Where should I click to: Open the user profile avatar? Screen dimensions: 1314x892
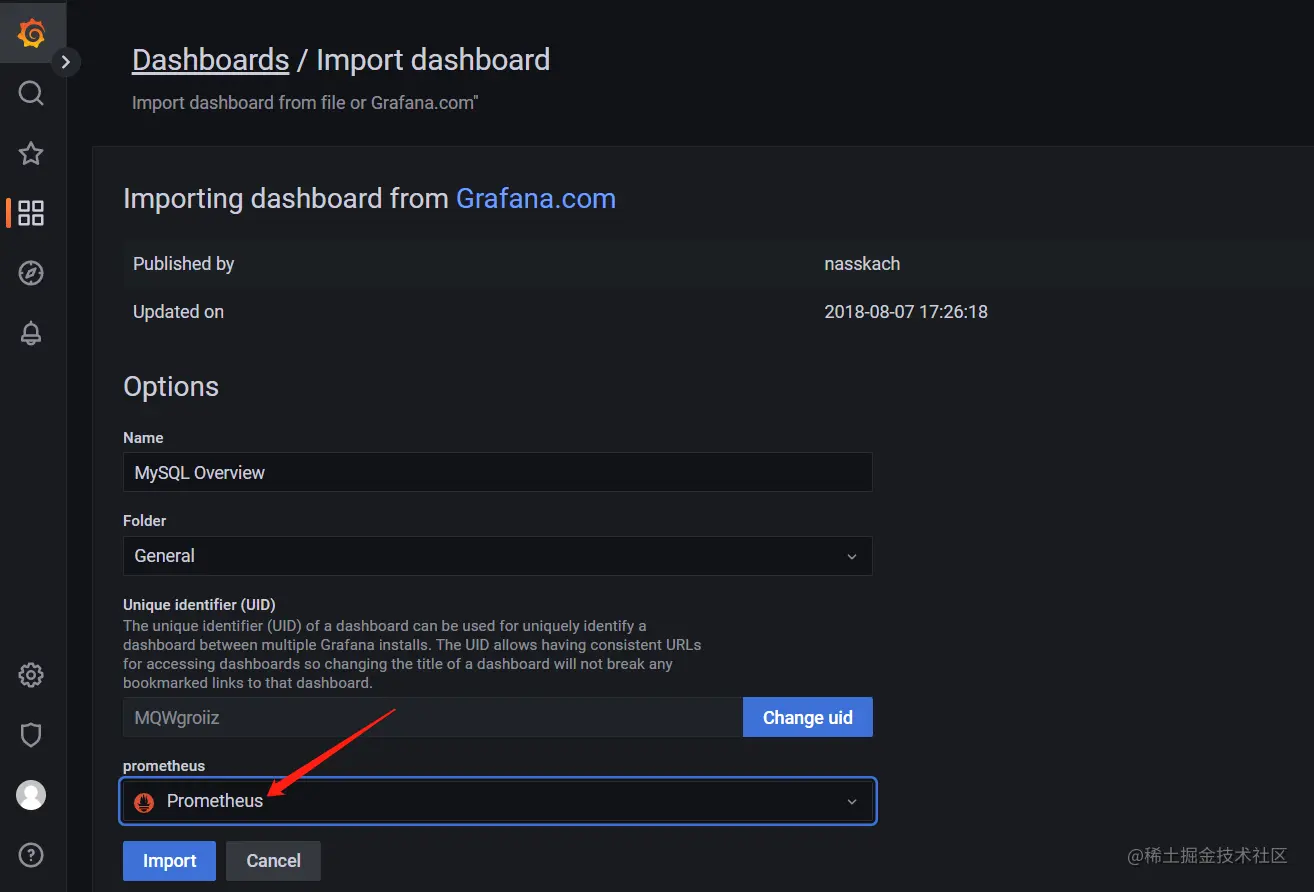pos(32,795)
